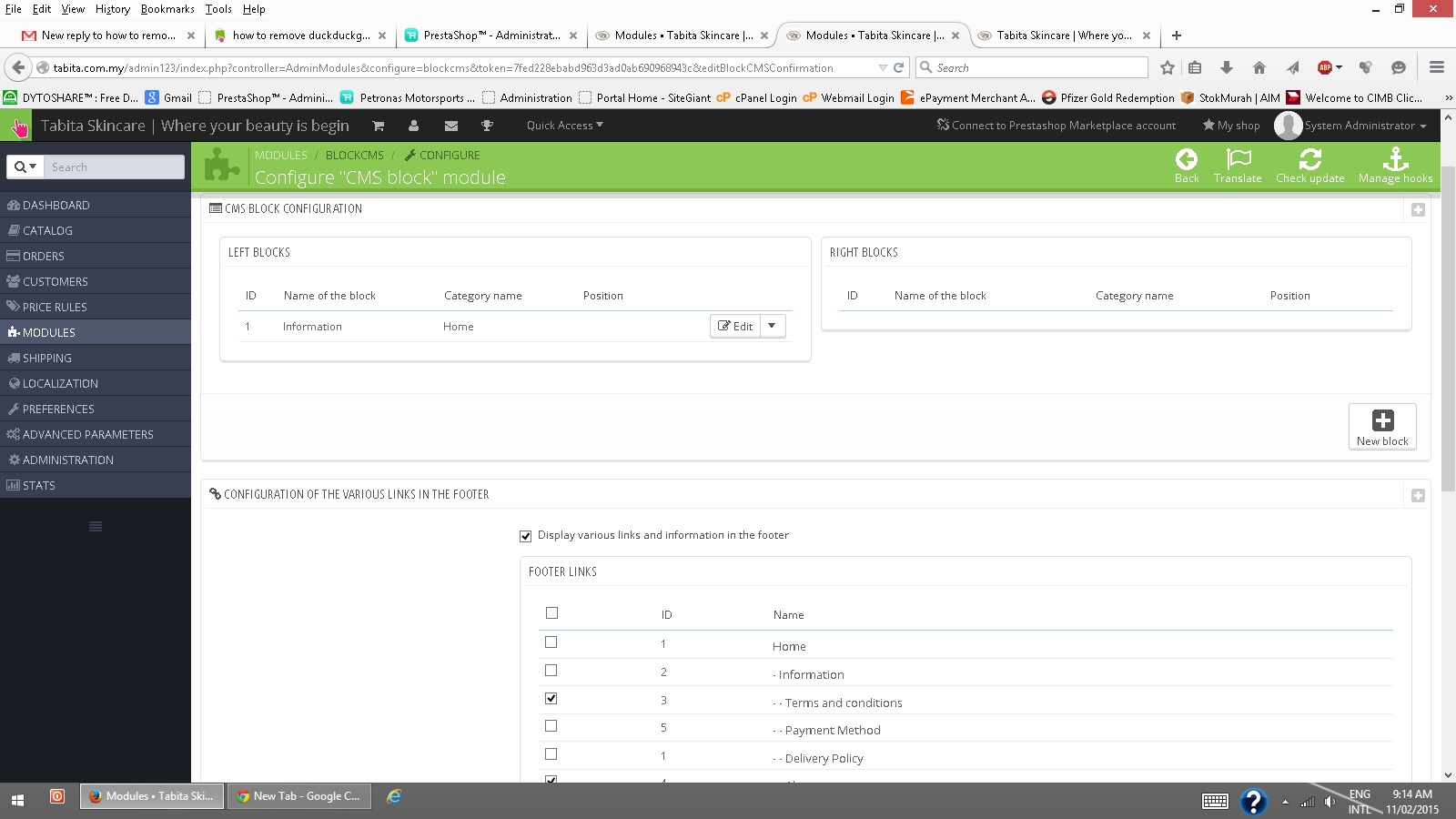Open a new browser tab with plus

tap(1177, 35)
